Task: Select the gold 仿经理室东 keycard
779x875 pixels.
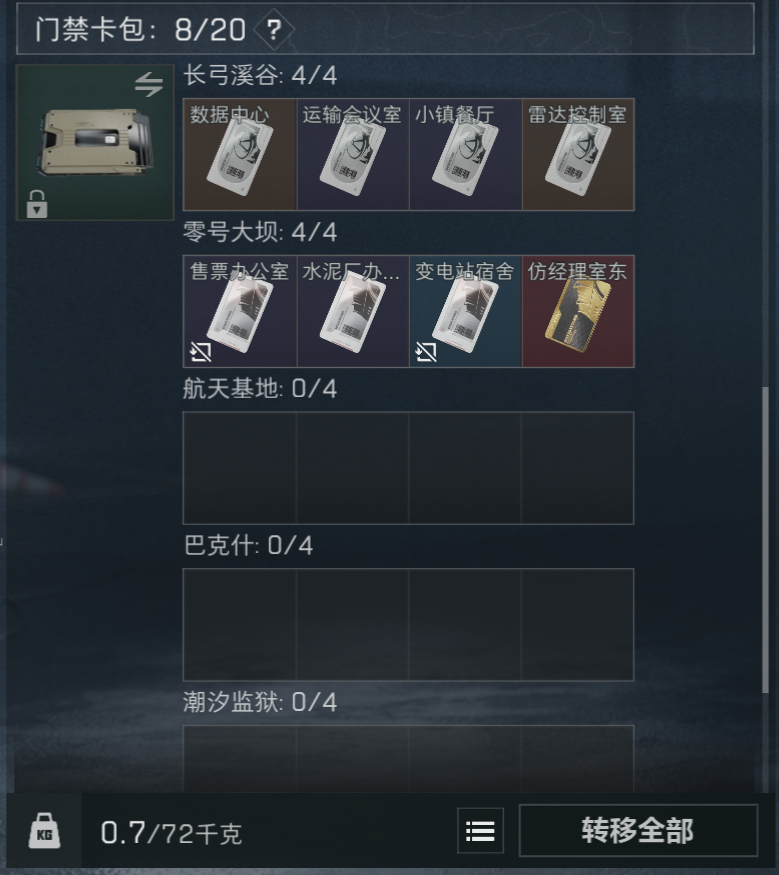Action: (578, 311)
